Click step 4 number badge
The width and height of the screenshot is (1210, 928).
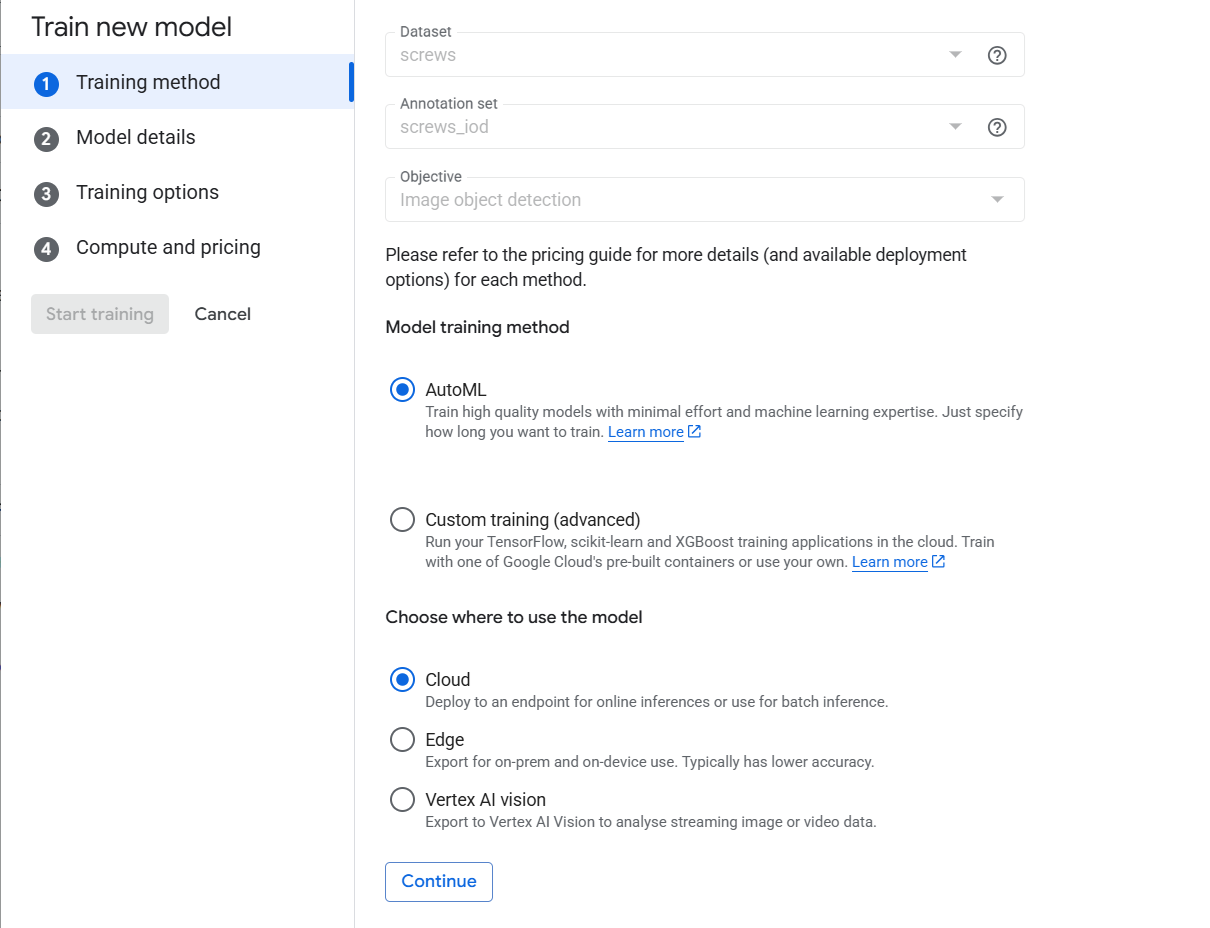46,249
